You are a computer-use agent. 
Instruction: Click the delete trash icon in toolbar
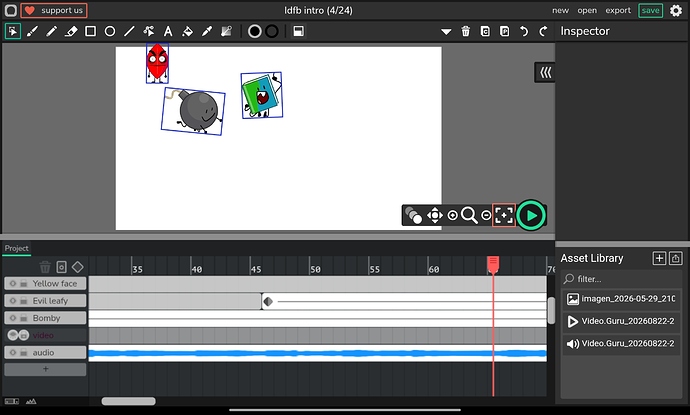(466, 31)
